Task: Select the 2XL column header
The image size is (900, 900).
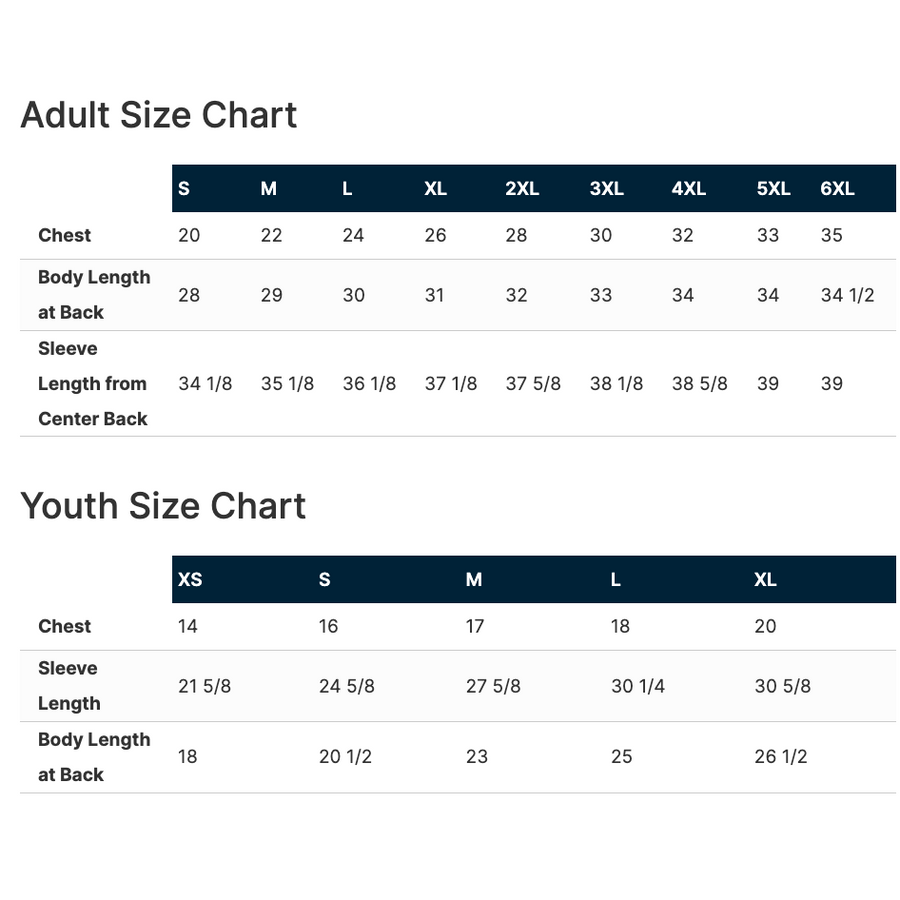Action: [522, 188]
